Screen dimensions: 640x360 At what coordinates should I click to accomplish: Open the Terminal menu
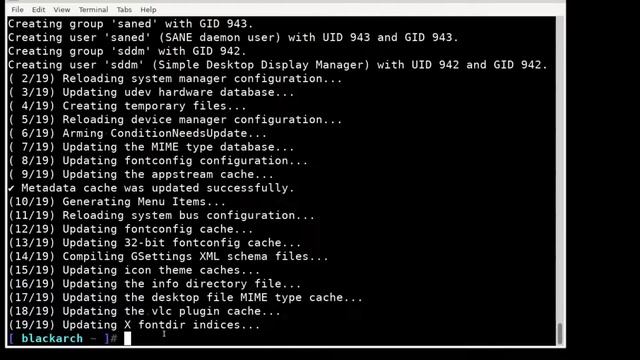click(93, 9)
